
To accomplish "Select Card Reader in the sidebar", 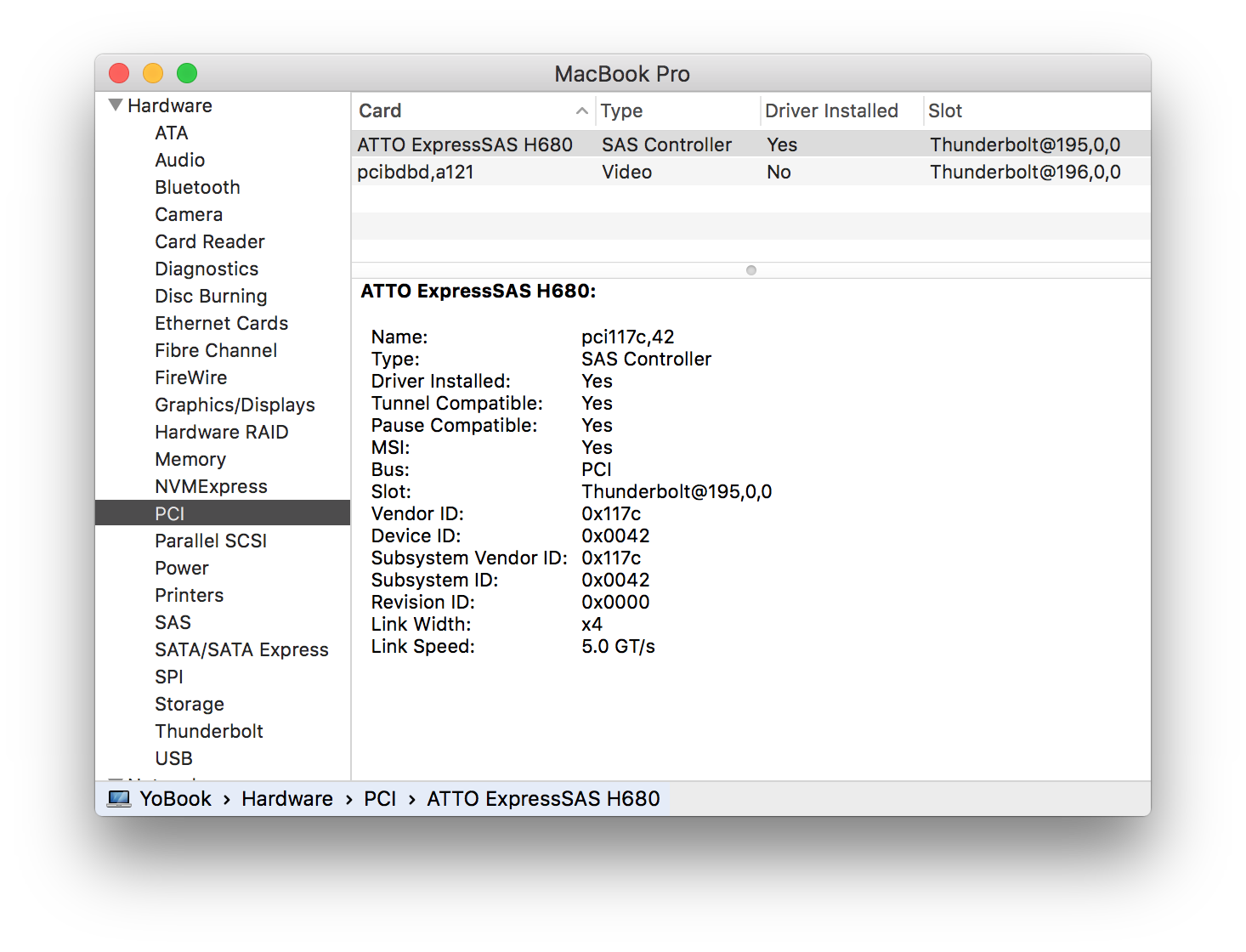I will point(210,241).
